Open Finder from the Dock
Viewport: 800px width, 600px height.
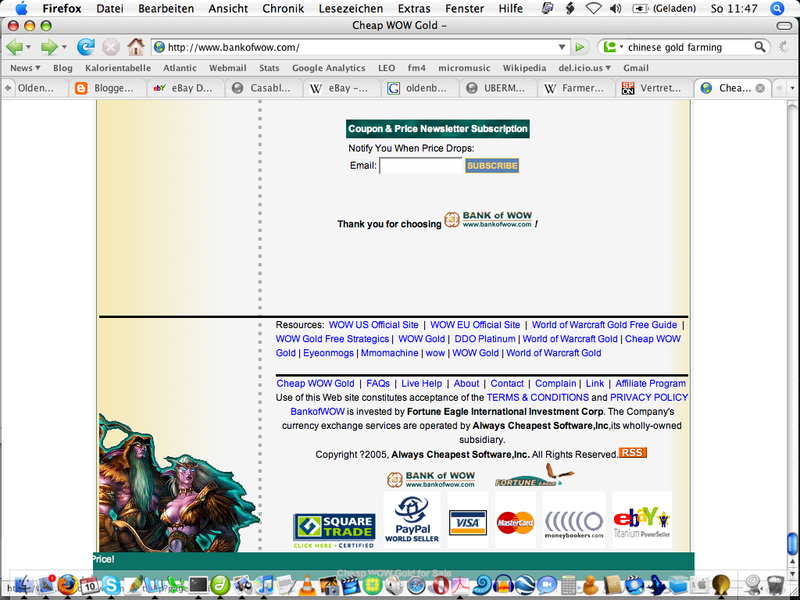[x=23, y=585]
